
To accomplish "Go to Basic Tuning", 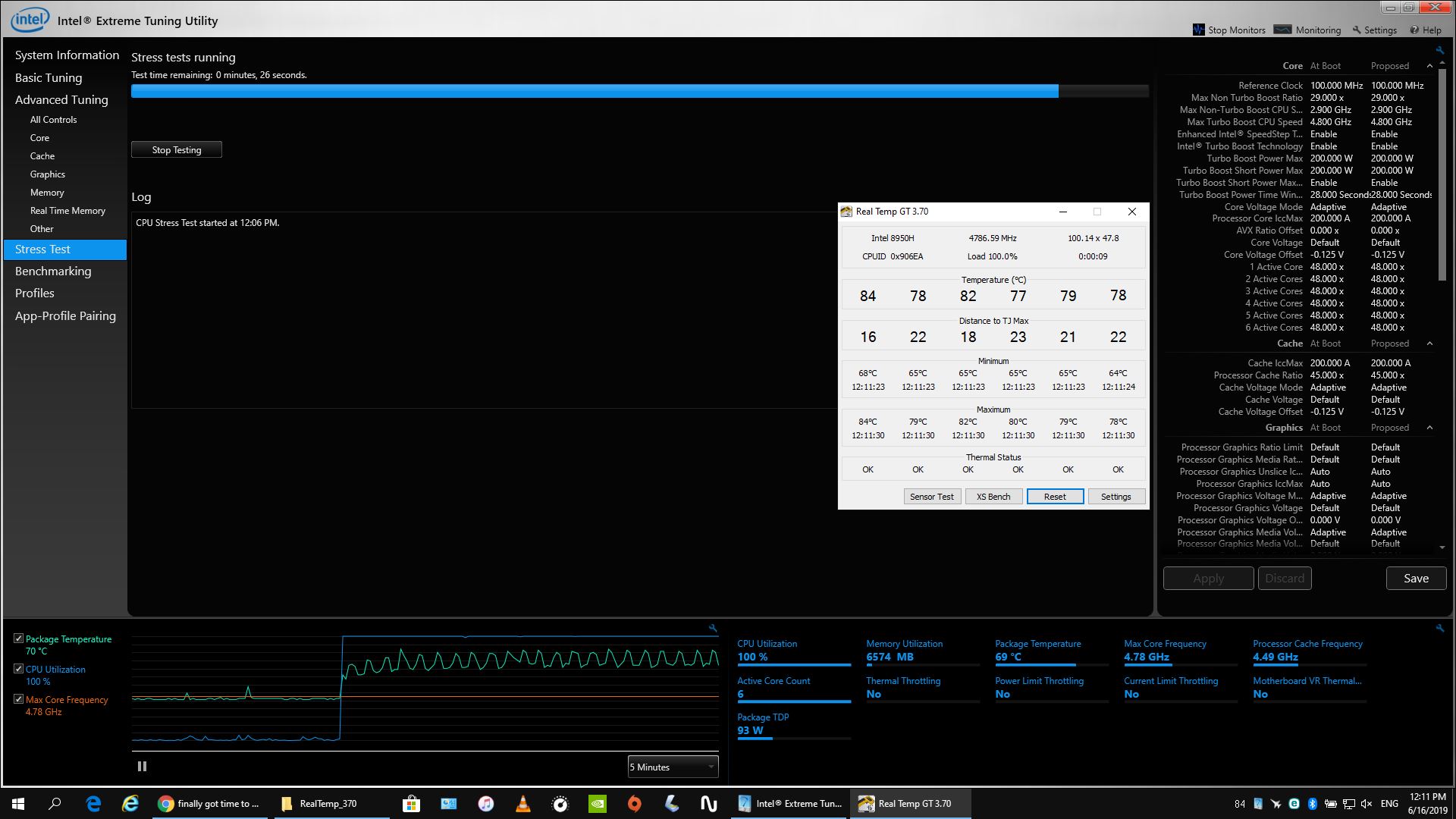I will tap(49, 77).
